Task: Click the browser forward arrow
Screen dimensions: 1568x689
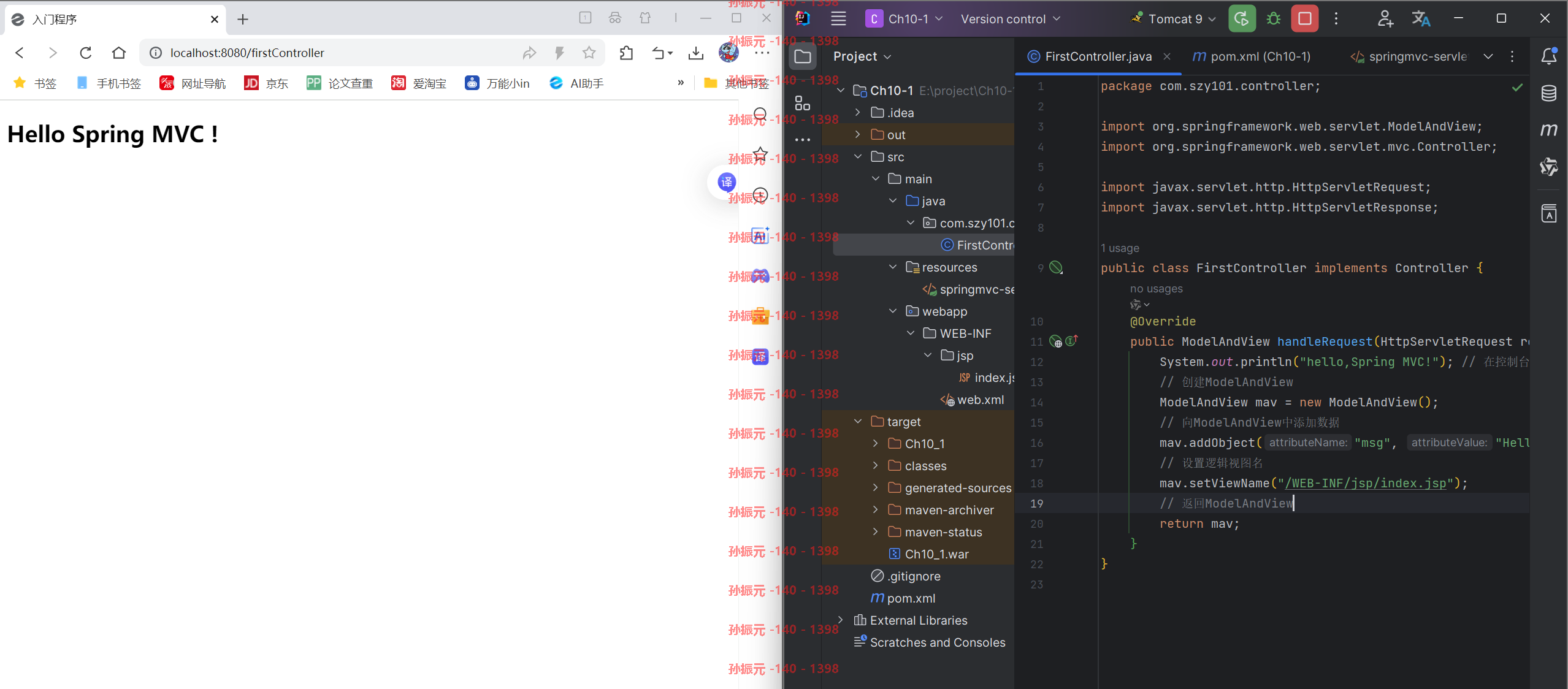Action: (x=53, y=53)
